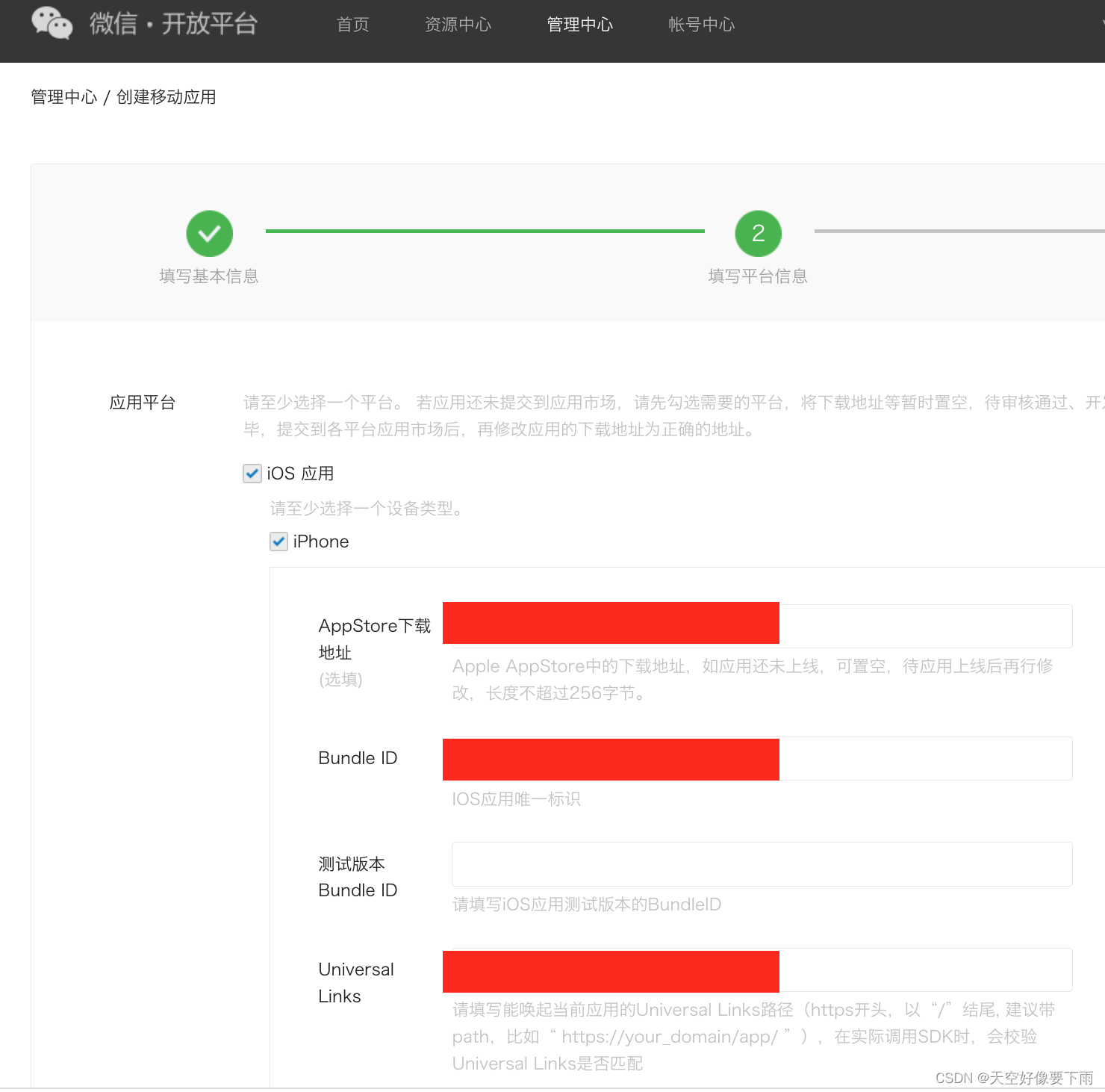Uncheck the iPhone device checkbox
Image resolution: width=1105 pixels, height=1092 pixels.
[278, 542]
